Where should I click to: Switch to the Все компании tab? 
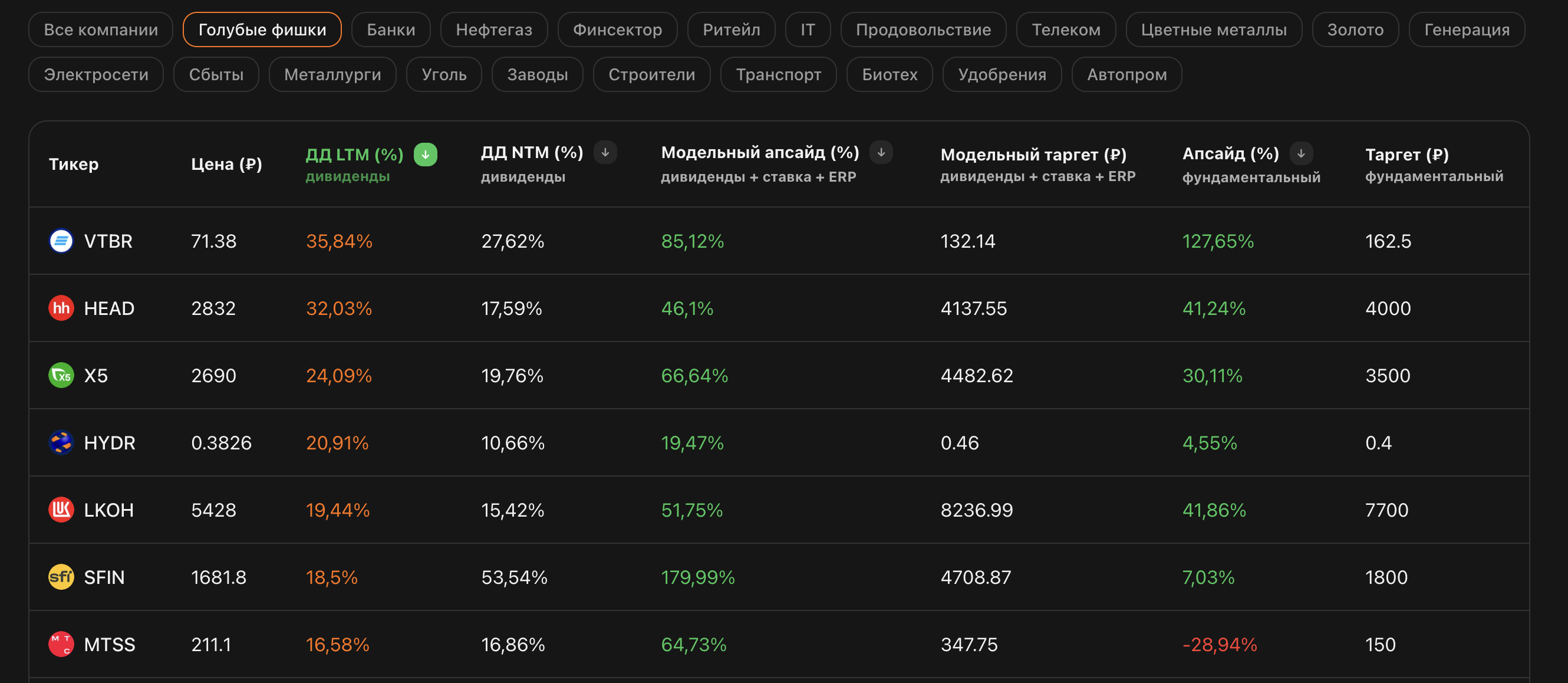100,29
